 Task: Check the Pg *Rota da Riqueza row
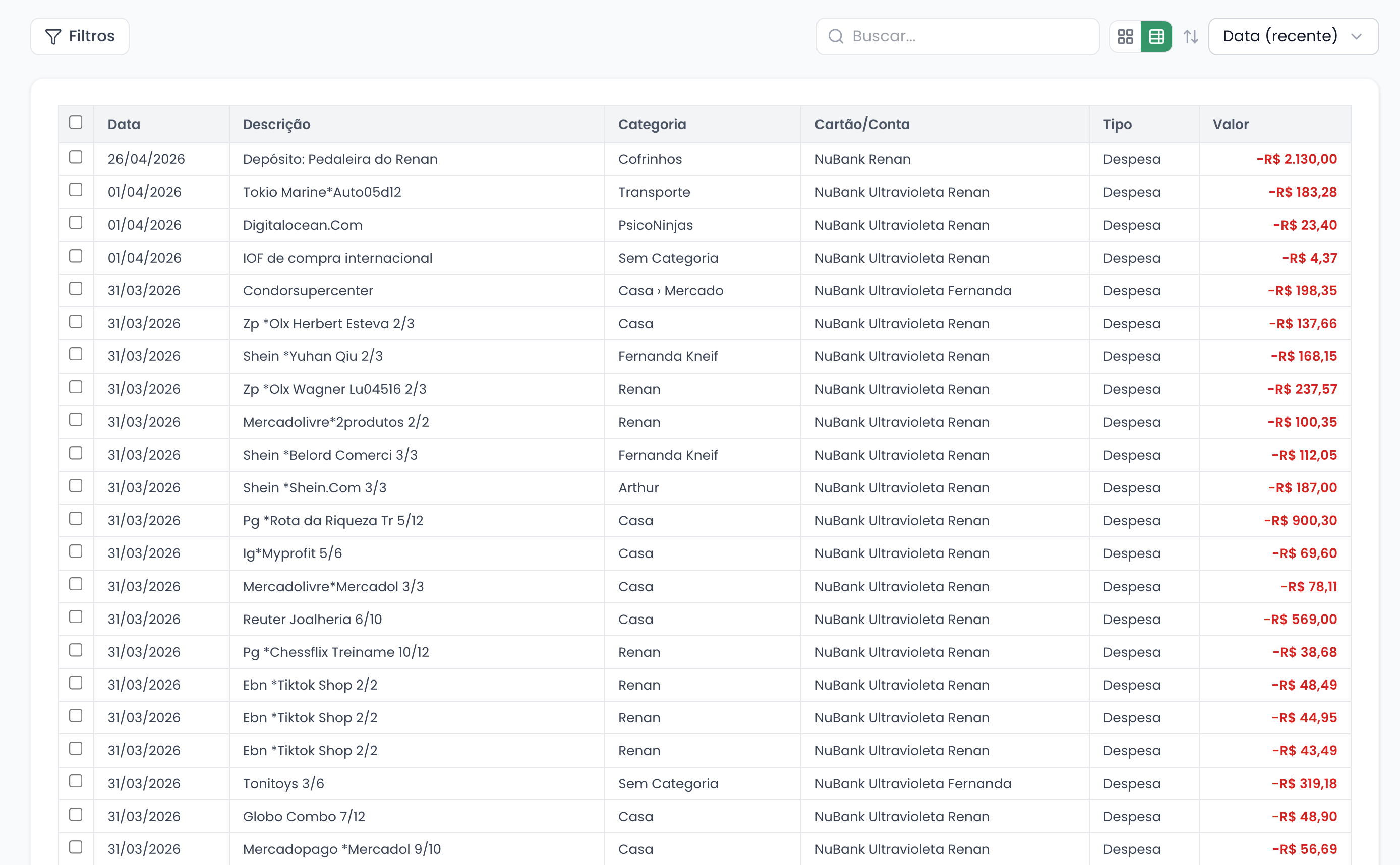coord(76,518)
